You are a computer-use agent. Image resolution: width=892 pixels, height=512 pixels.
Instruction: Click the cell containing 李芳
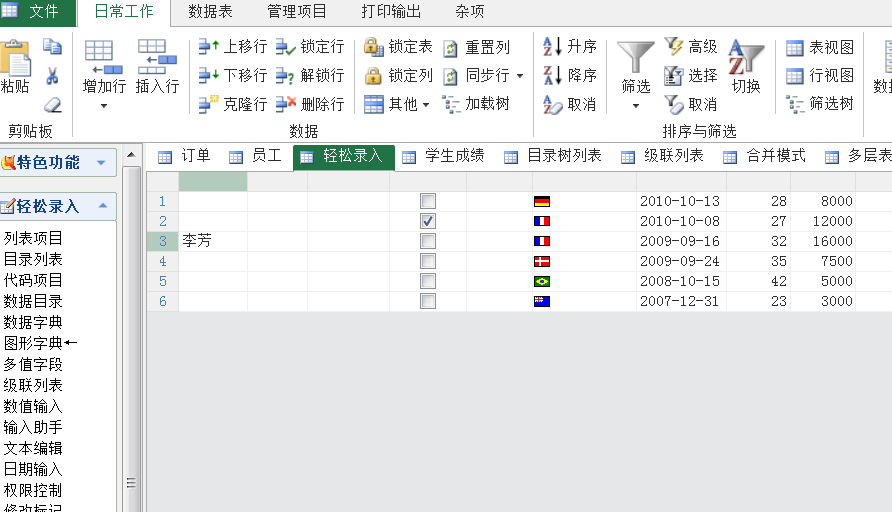coord(212,241)
